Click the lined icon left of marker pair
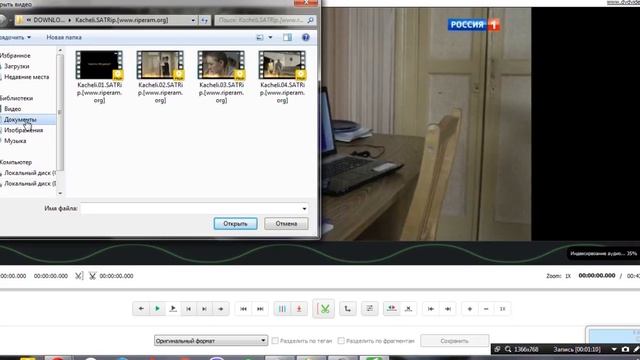 pyautogui.click(x=369, y=309)
